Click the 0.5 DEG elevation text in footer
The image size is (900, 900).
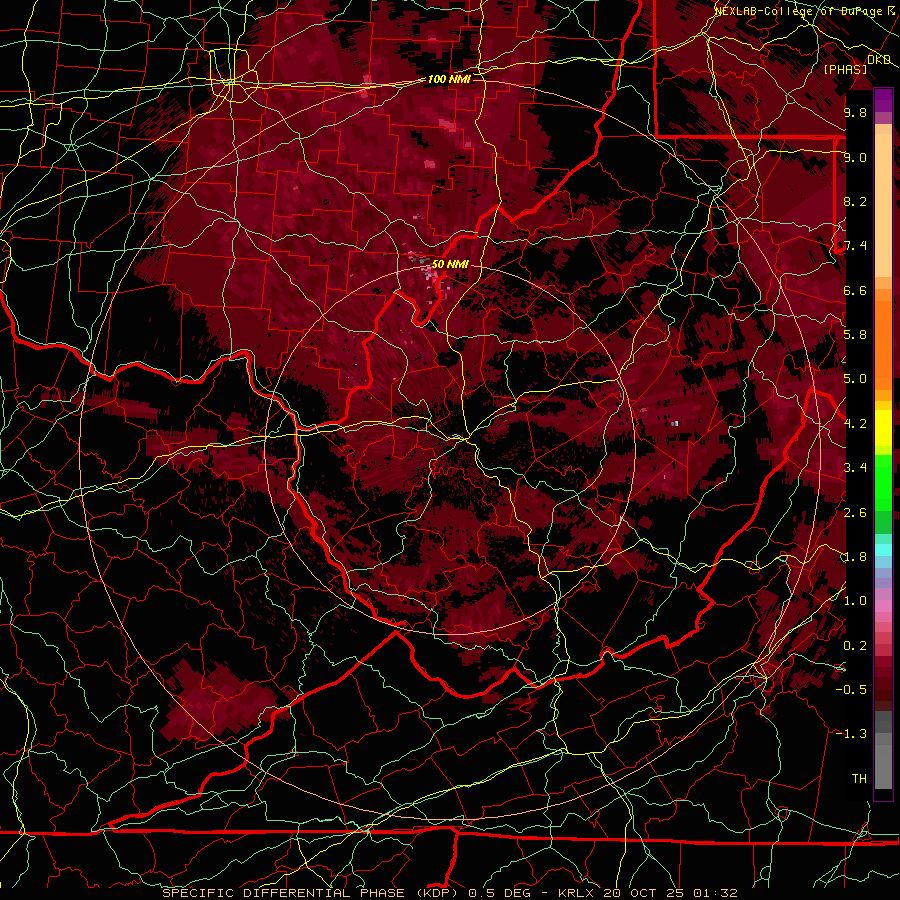coord(499,893)
